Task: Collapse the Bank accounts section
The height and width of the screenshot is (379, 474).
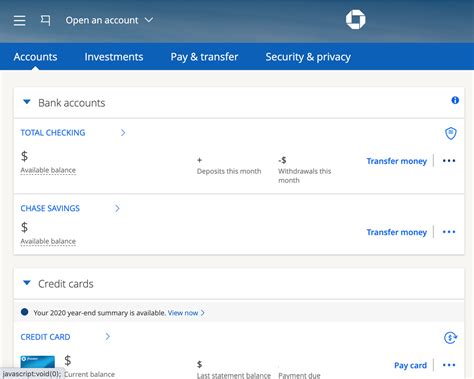Action: 27,102
